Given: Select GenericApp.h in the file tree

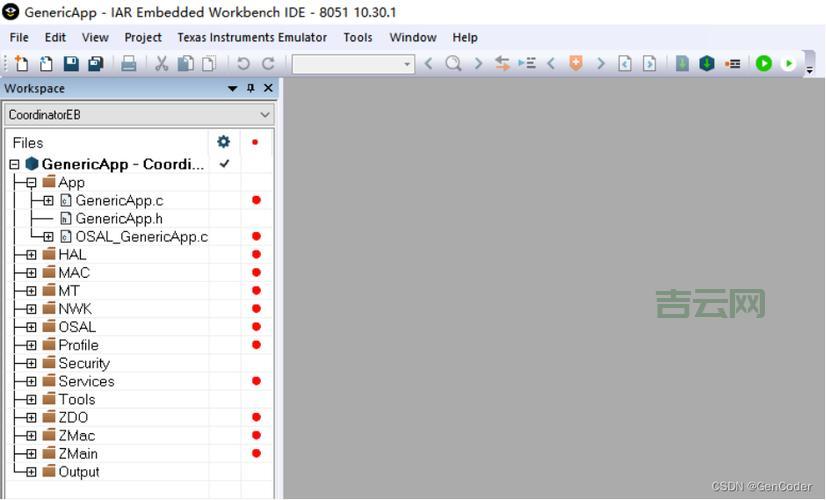Looking at the screenshot, I should [x=118, y=219].
